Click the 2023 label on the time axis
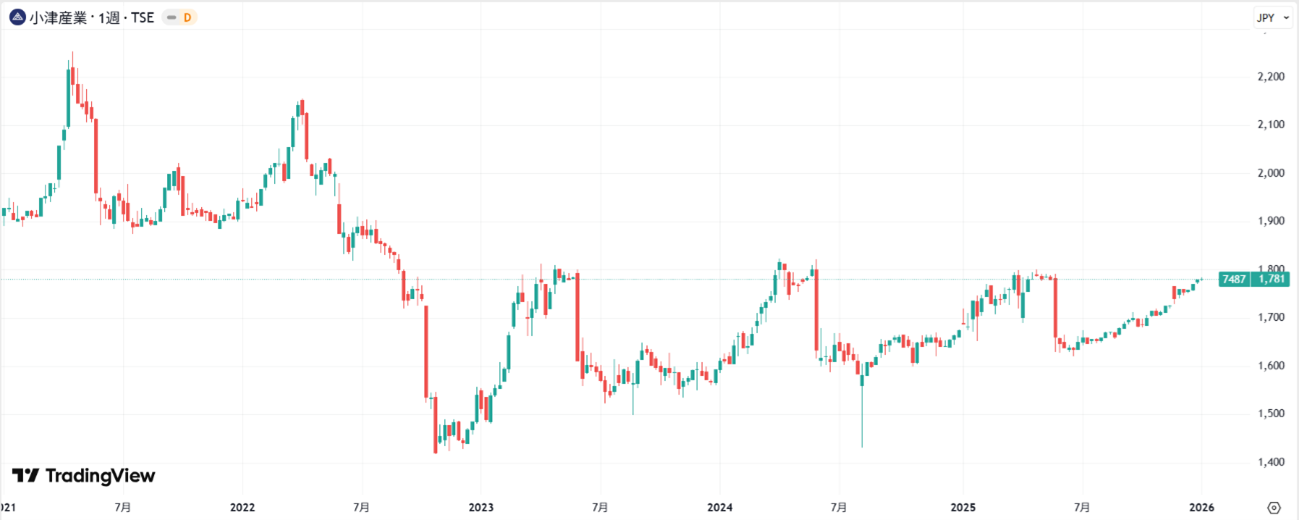The width and height of the screenshot is (1299, 520). 481,507
